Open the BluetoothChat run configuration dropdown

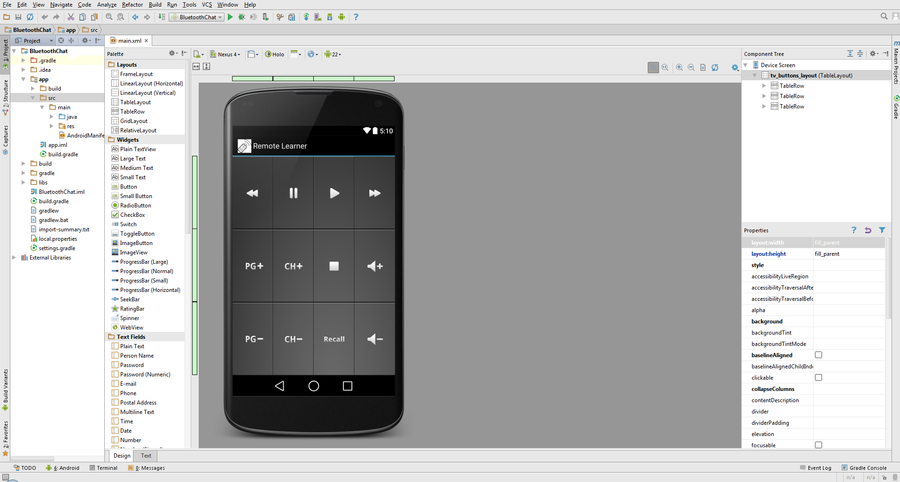click(196, 17)
